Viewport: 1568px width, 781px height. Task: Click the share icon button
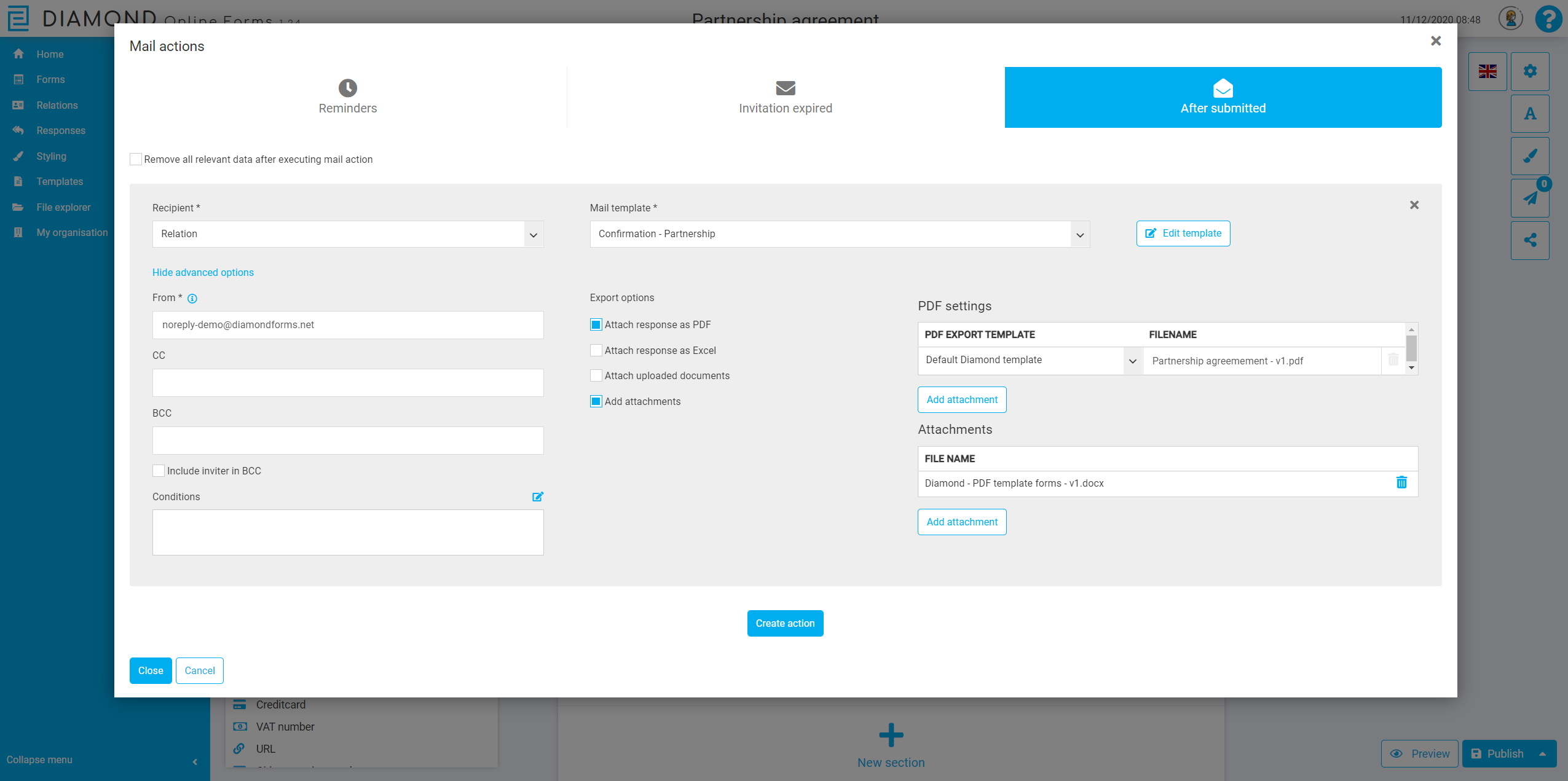(1529, 240)
